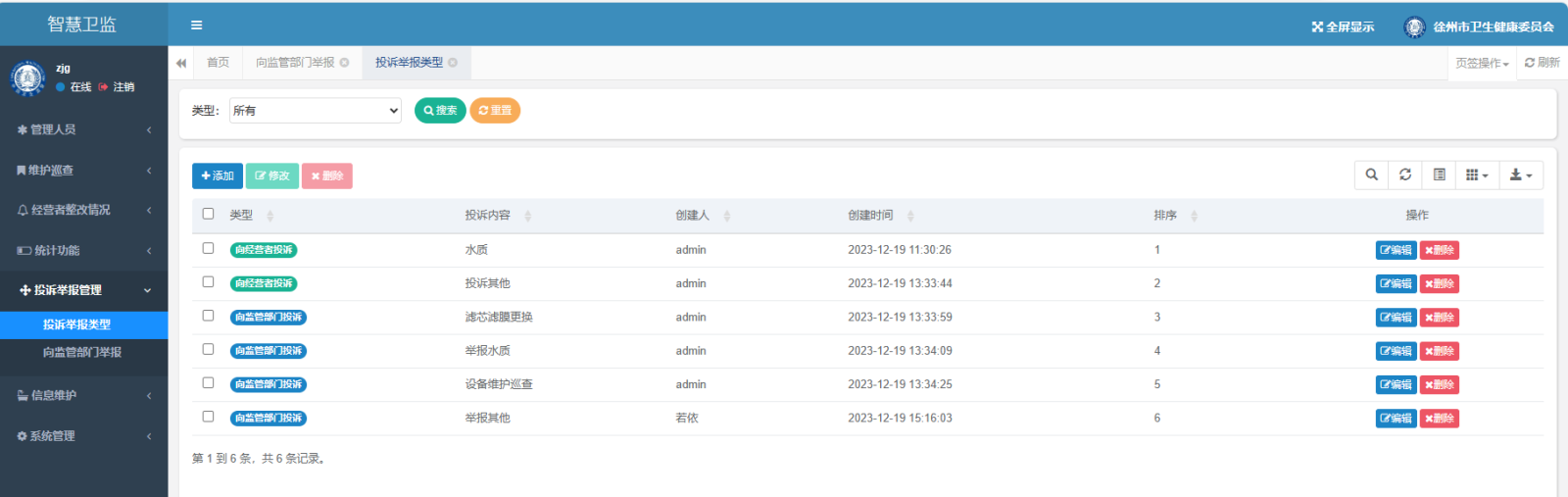Check the 举报水质 row checkbox
The width and height of the screenshot is (1568, 497).
[x=208, y=349]
